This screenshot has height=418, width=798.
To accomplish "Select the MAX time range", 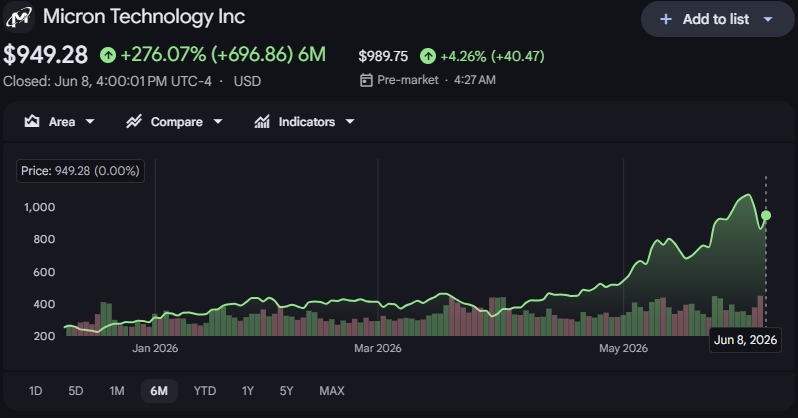I will click(332, 391).
